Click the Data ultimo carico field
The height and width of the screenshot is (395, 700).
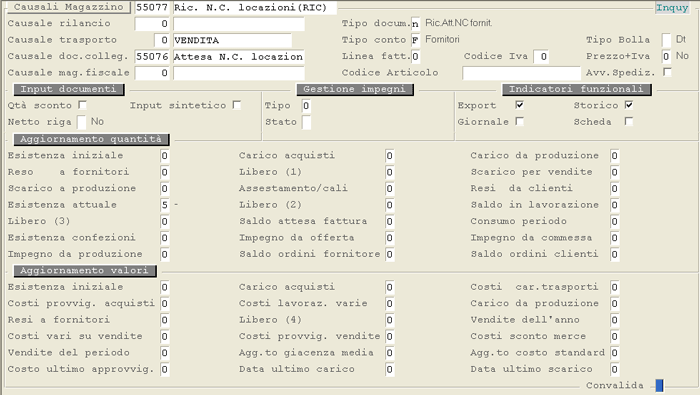click(x=390, y=369)
